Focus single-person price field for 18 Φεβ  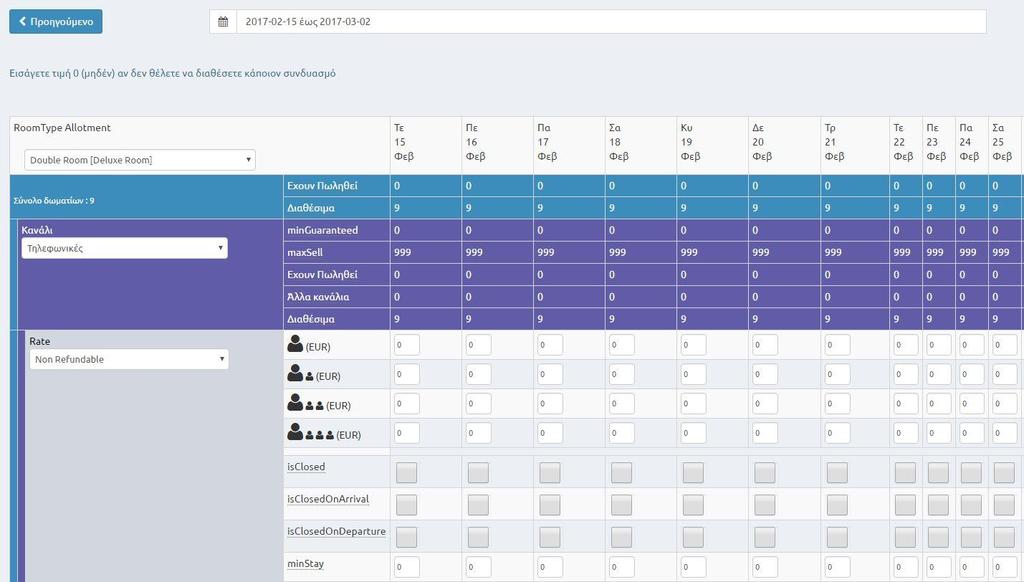point(621,345)
